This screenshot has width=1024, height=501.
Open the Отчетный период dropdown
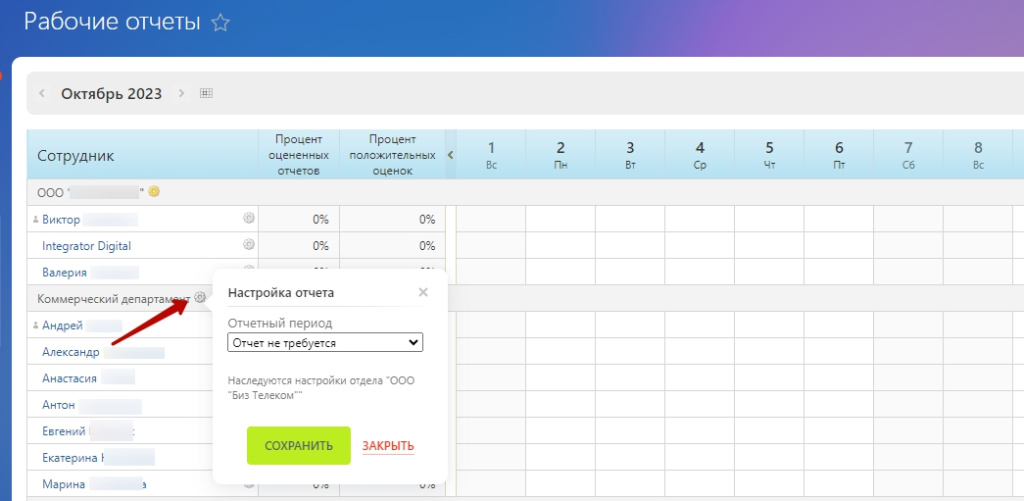[x=325, y=343]
